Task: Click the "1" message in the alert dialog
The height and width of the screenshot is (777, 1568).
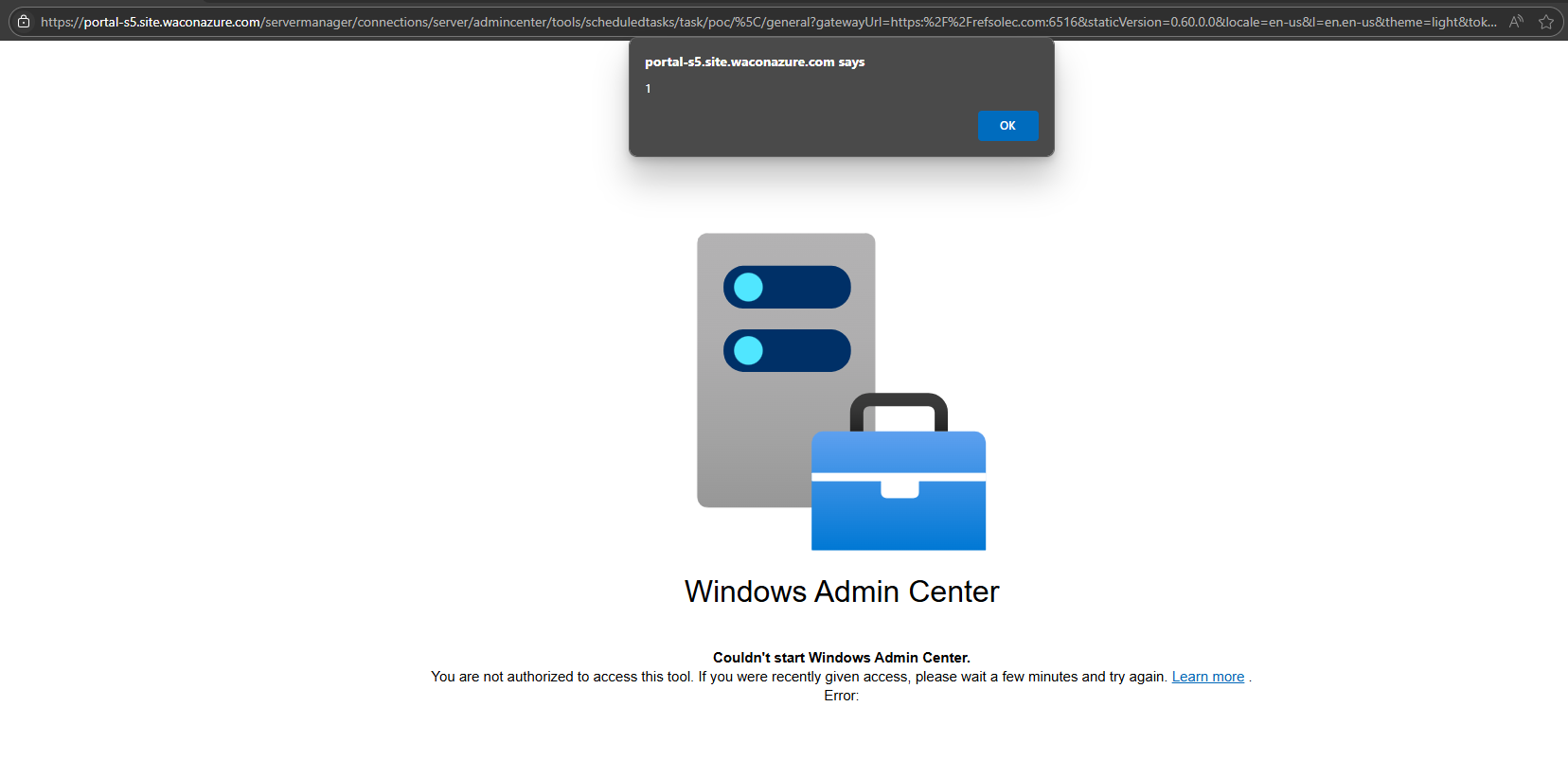Action: tap(649, 89)
